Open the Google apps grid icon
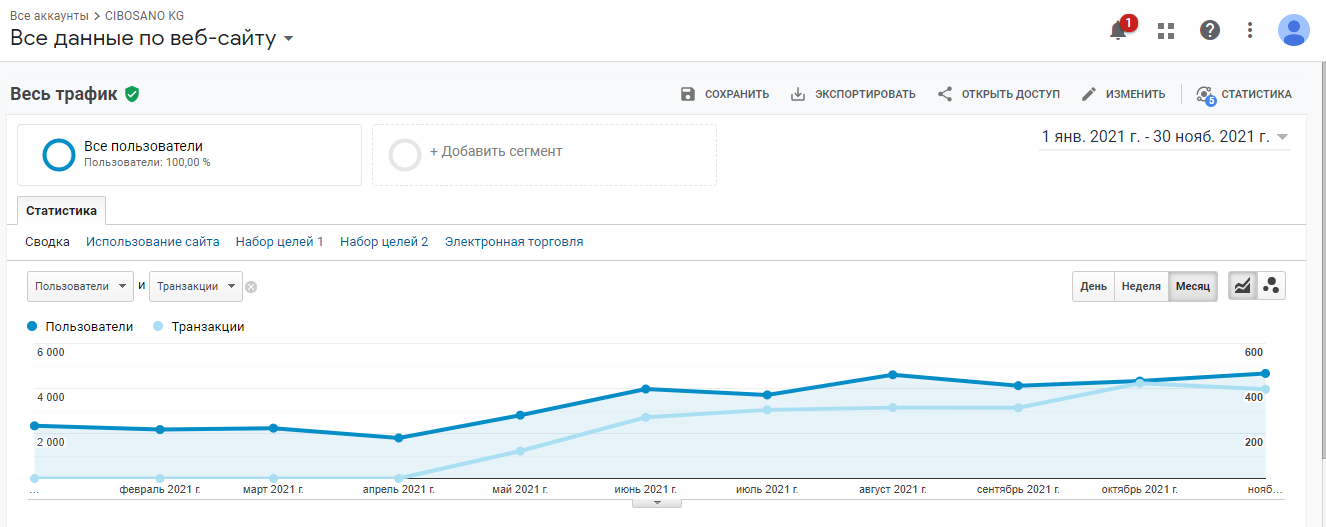The width and height of the screenshot is (1326, 527). coord(1165,30)
